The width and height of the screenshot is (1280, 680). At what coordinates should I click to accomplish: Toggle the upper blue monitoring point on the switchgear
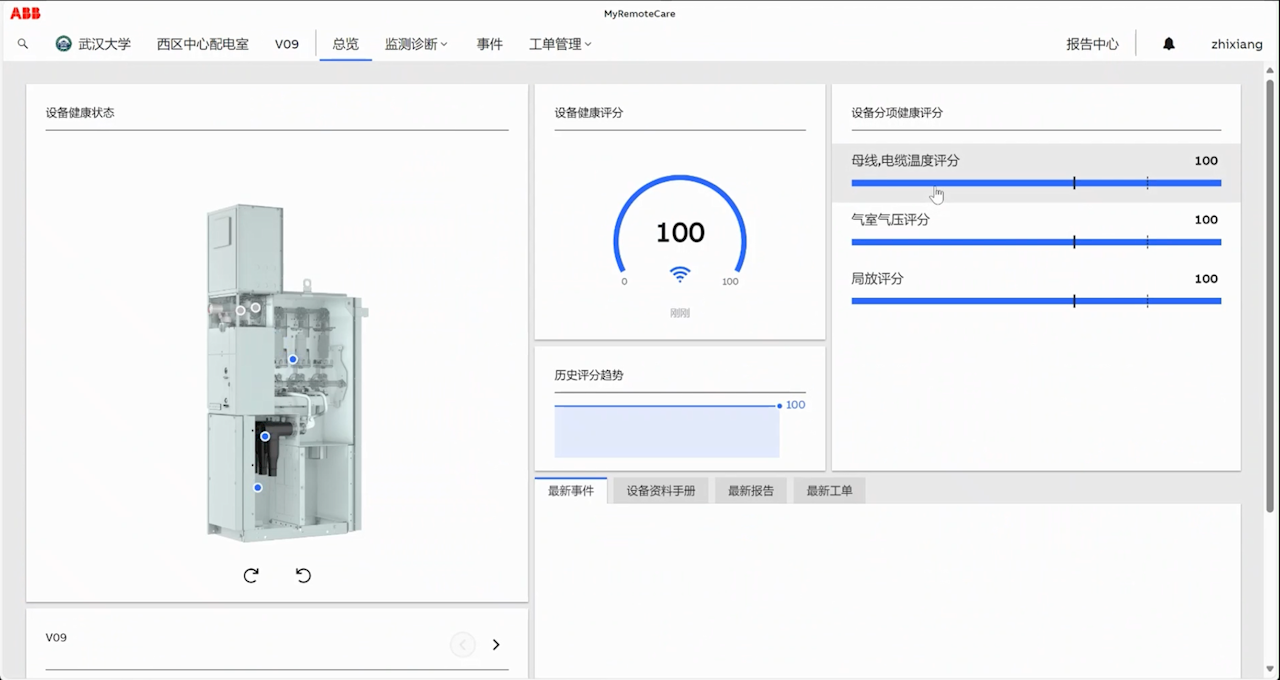pos(293,359)
